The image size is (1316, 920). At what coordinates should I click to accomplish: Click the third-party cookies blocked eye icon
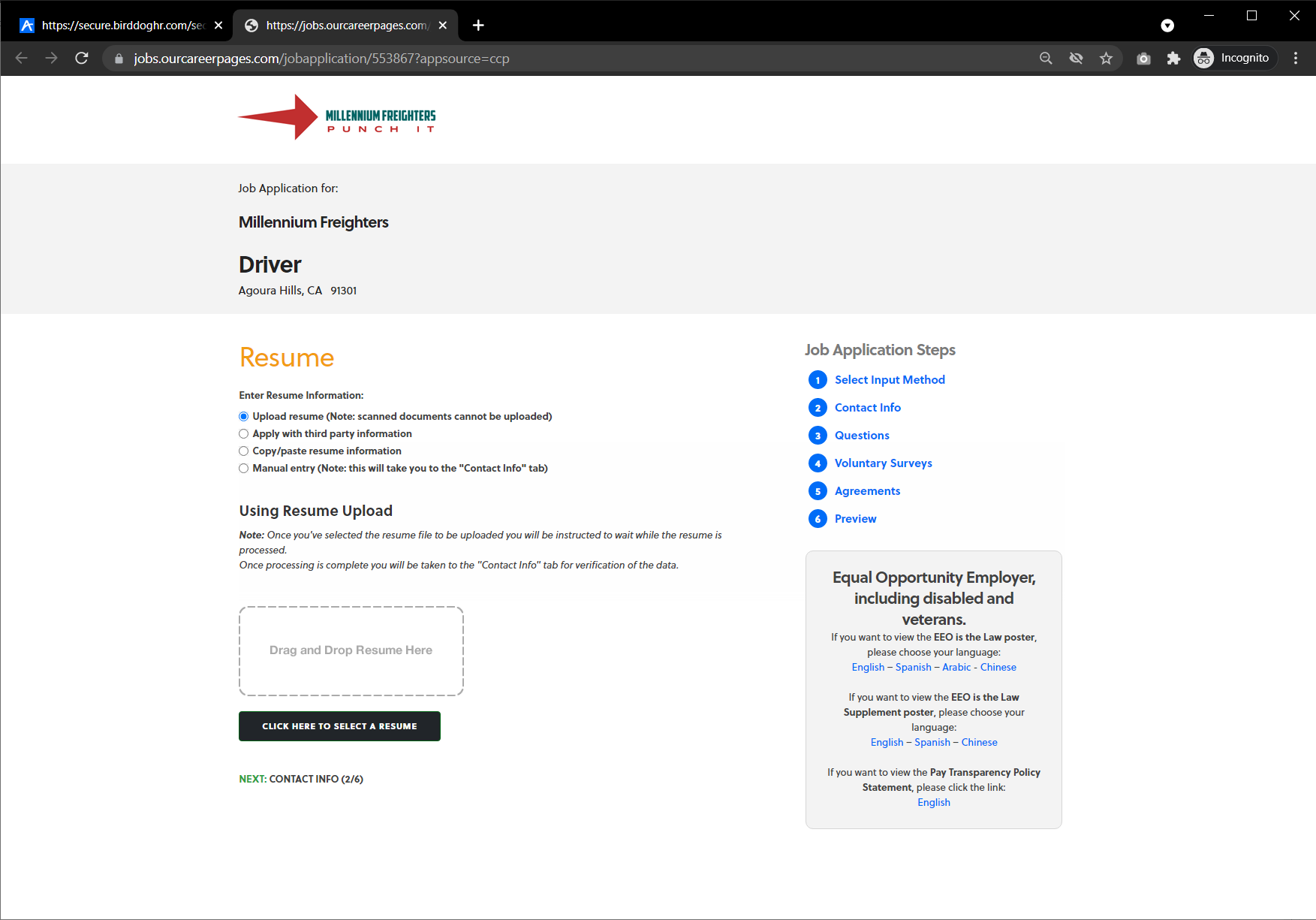pos(1076,58)
